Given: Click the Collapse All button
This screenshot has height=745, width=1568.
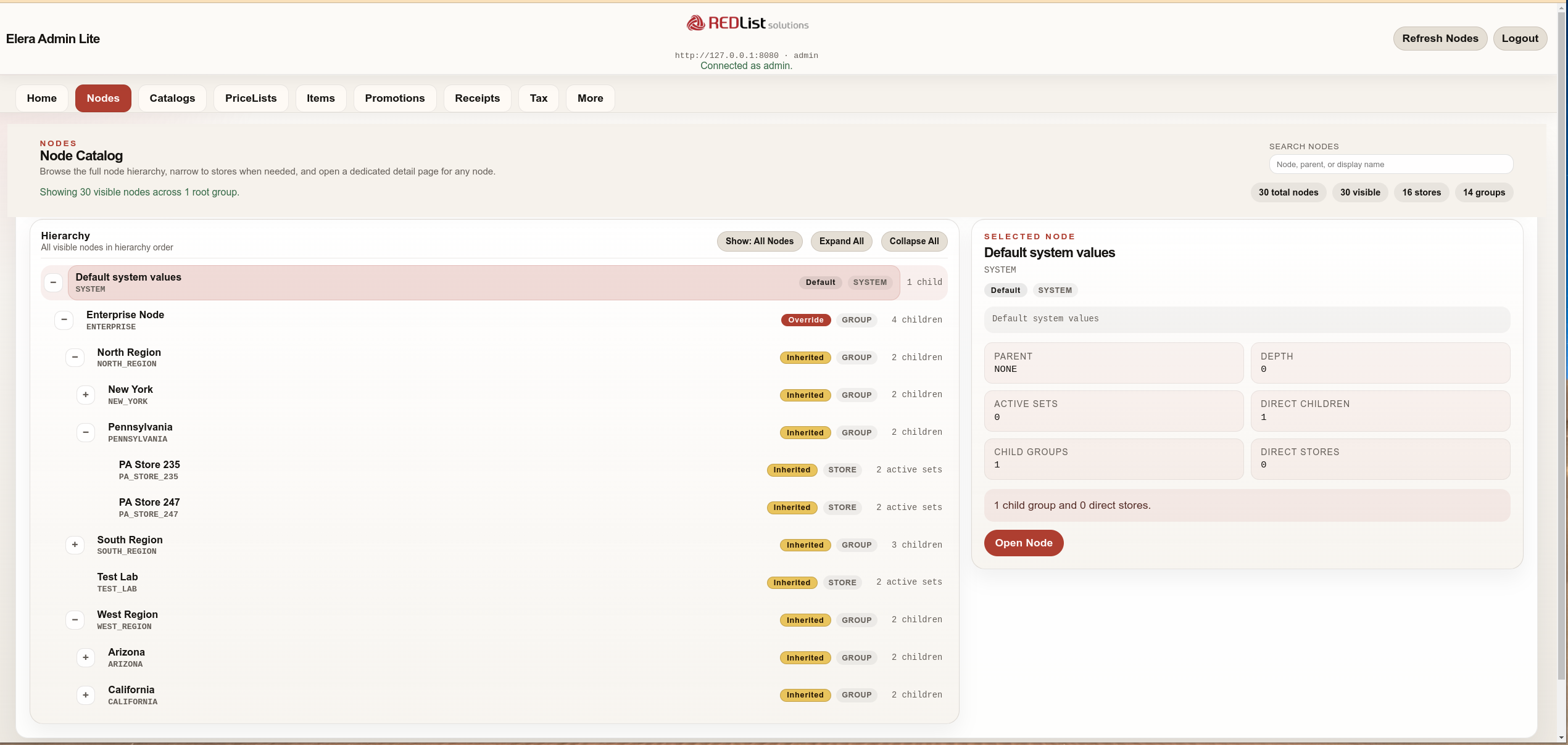Looking at the screenshot, I should click(x=914, y=241).
